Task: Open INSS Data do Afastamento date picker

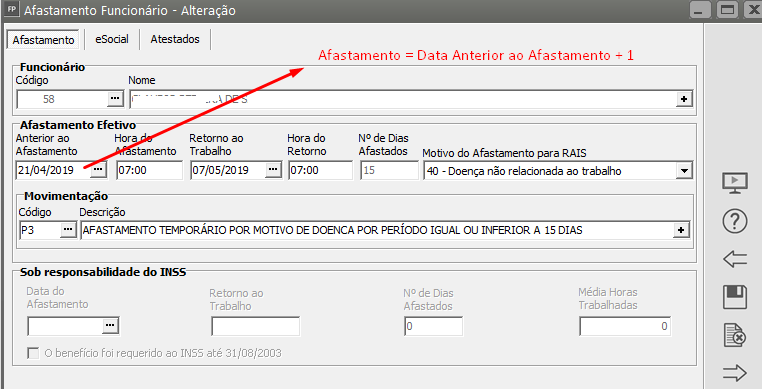Action: click(111, 326)
